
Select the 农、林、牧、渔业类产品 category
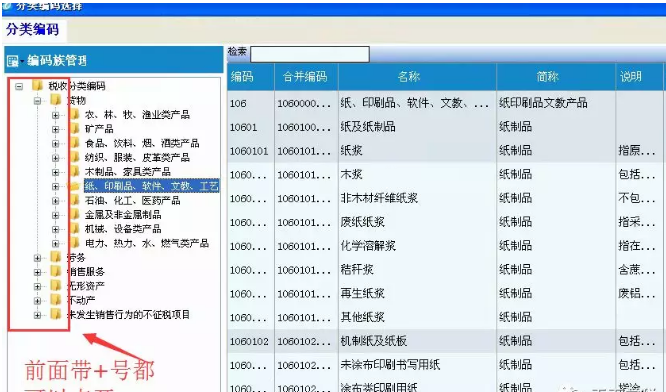(137, 115)
